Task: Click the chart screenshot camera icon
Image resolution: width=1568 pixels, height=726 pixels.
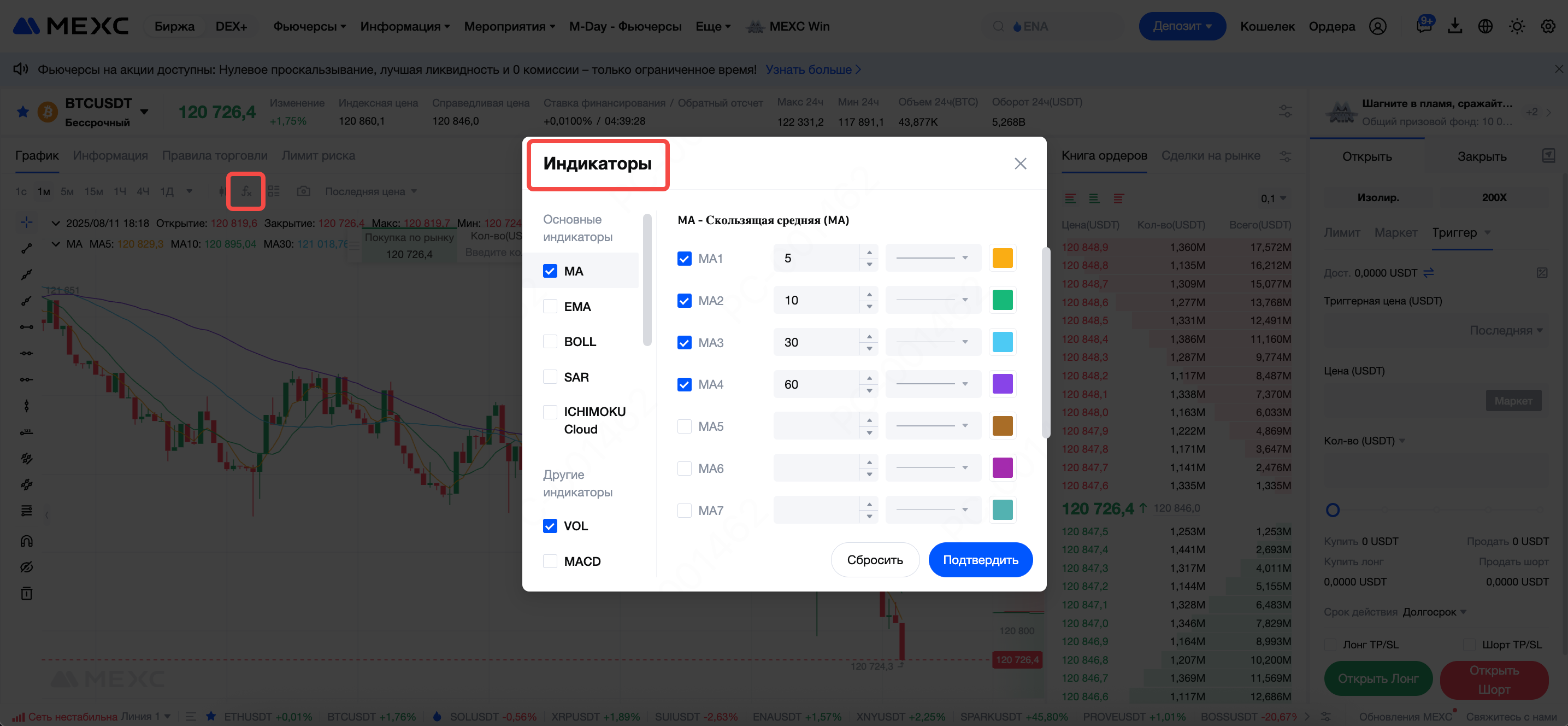Action: 303,191
